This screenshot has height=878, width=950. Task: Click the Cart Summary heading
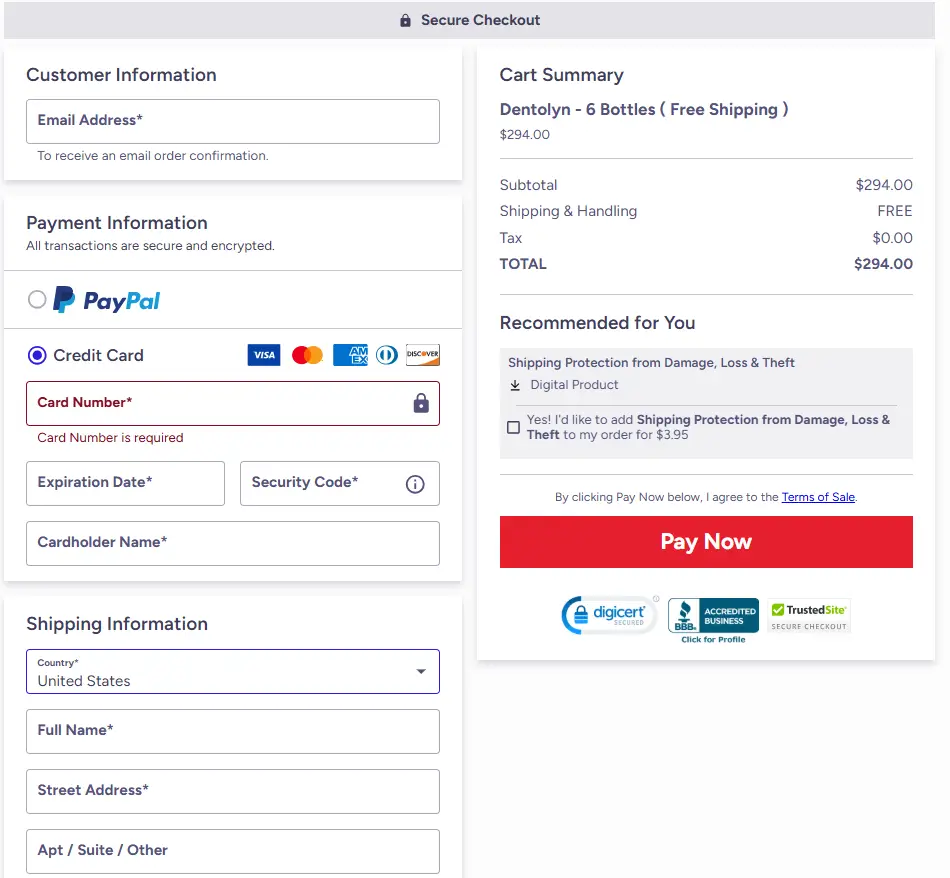point(561,74)
